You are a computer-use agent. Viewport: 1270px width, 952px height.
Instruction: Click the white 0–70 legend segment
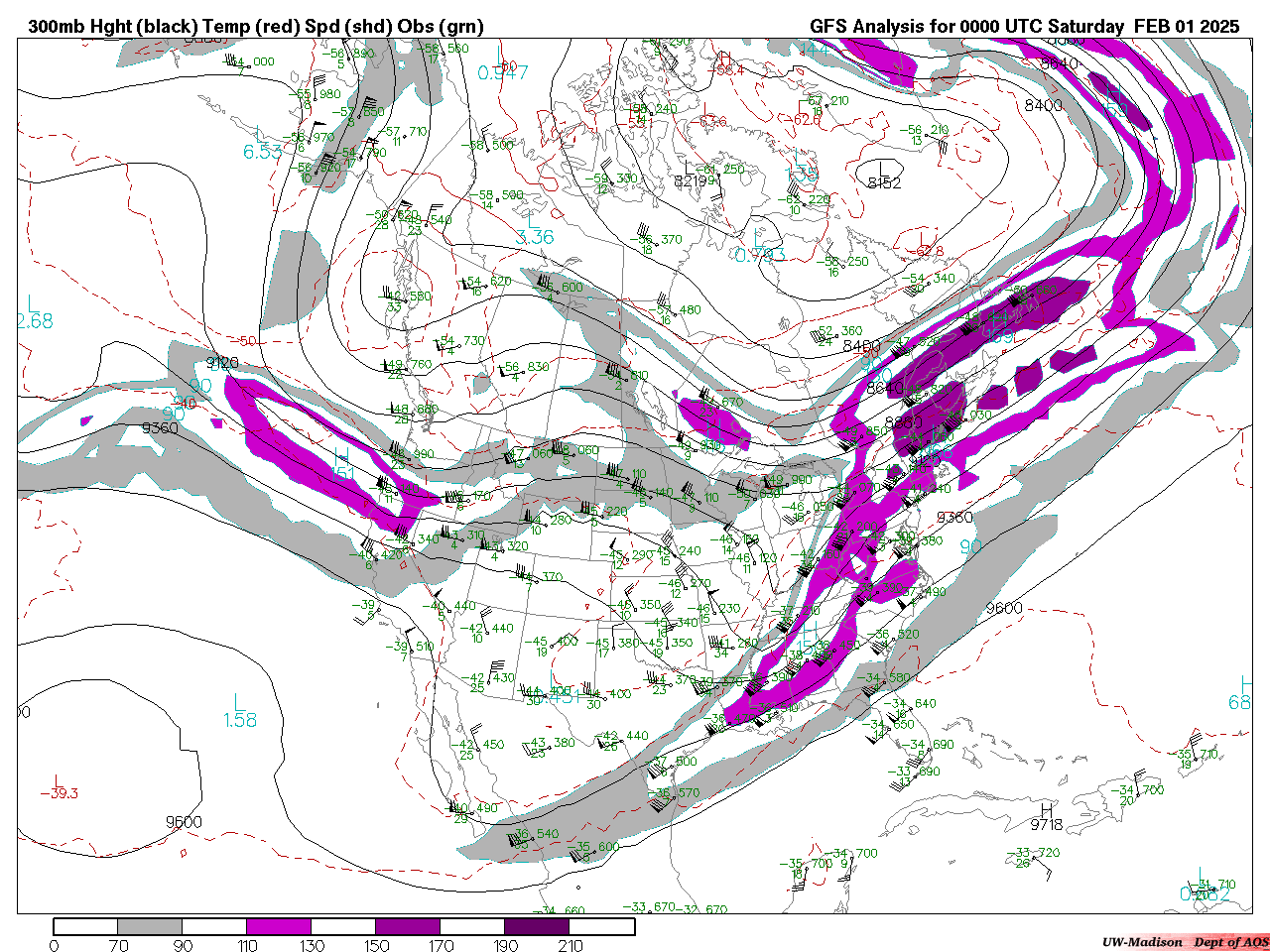pos(85,926)
